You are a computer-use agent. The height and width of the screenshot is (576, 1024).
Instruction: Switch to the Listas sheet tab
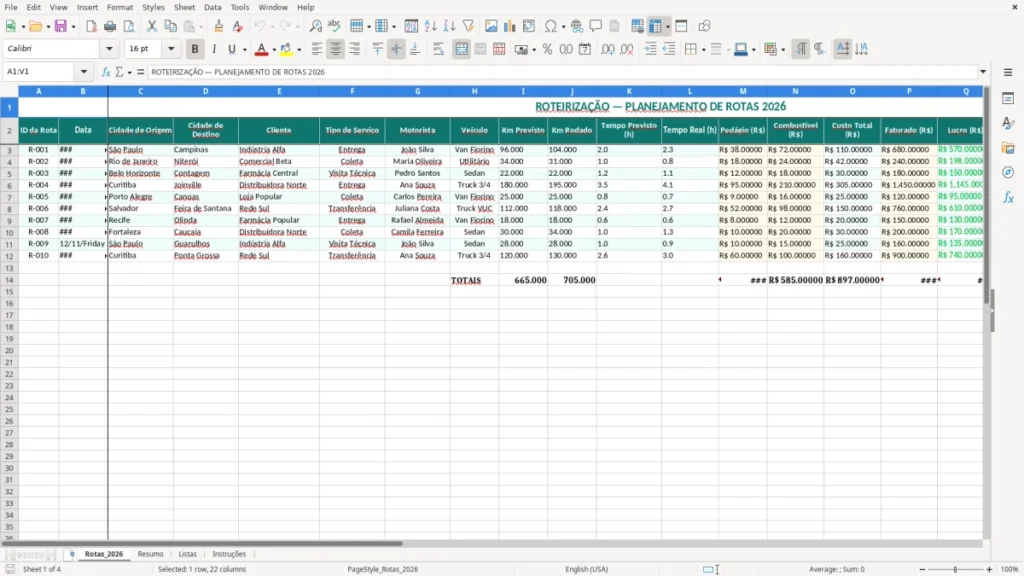[x=187, y=554]
